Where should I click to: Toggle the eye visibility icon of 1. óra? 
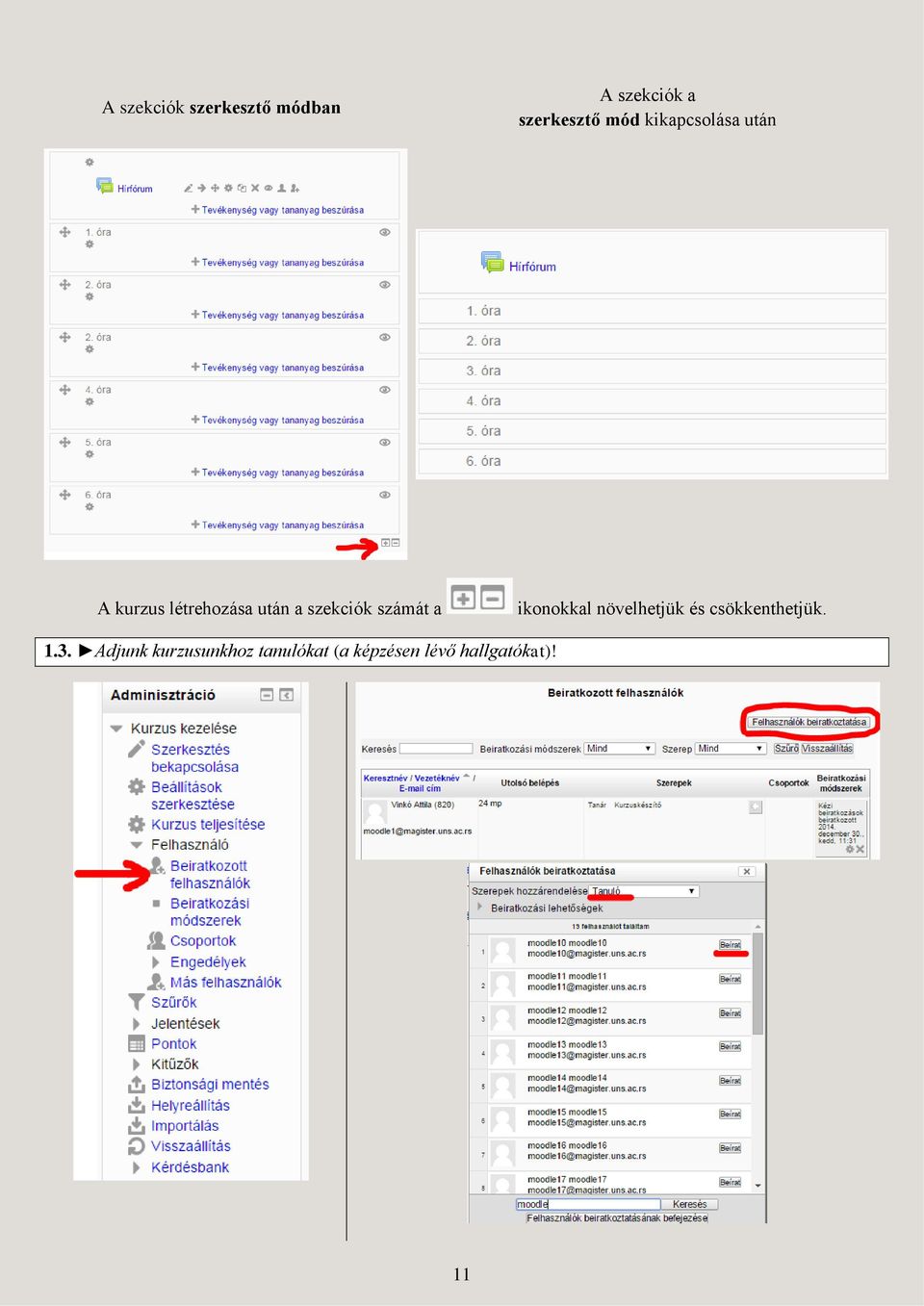click(x=385, y=232)
